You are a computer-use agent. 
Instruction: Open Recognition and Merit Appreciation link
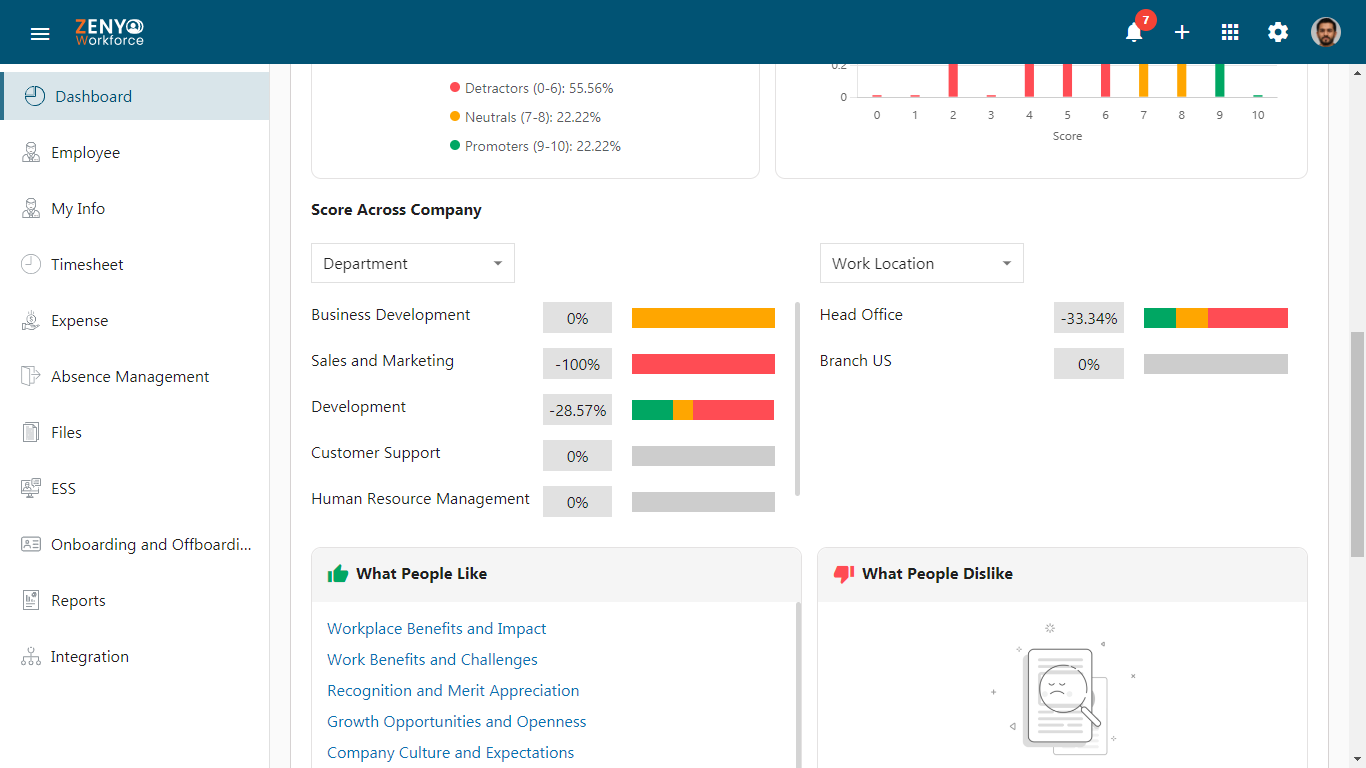coord(453,691)
